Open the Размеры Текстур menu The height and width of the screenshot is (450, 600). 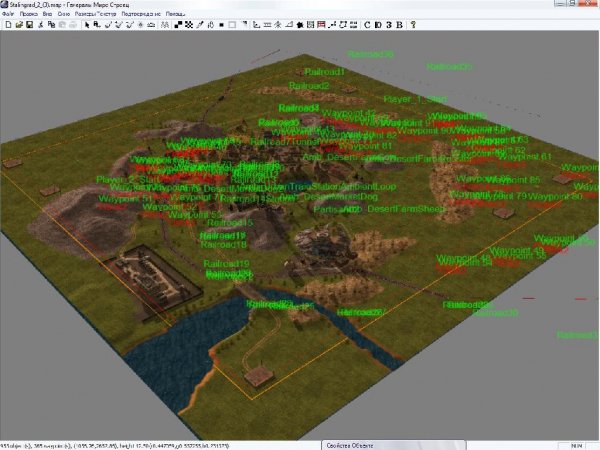tap(95, 14)
